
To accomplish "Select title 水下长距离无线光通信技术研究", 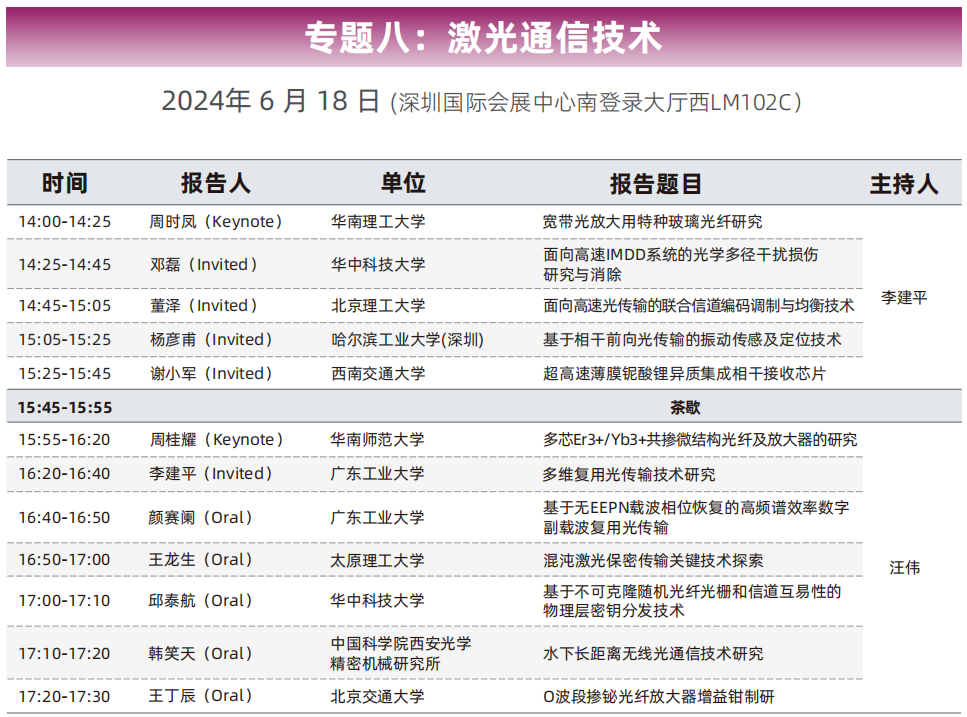I will click(653, 653).
